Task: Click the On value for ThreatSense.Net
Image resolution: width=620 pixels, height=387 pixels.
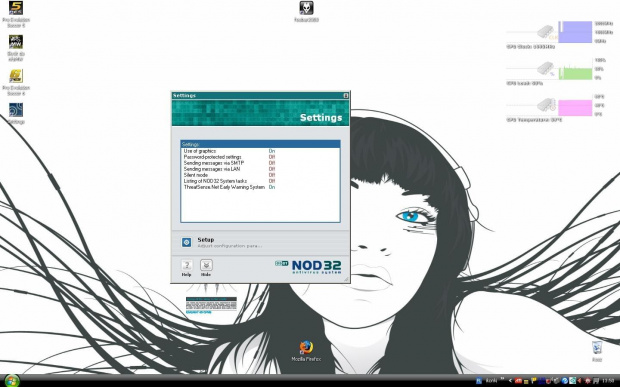Action: click(x=272, y=187)
